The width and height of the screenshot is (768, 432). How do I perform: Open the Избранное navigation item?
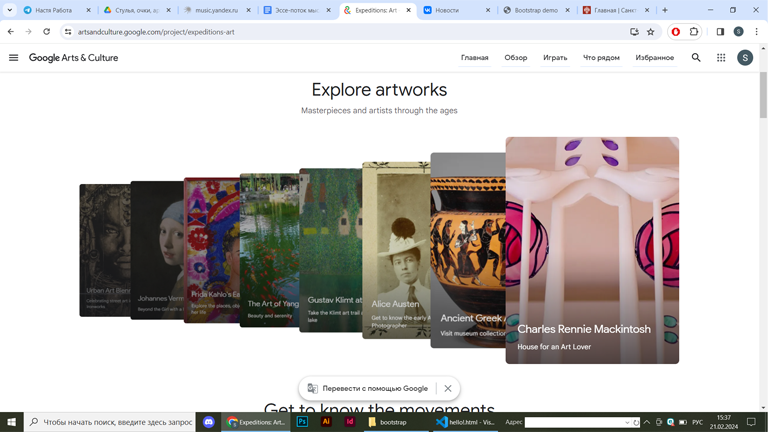pyautogui.click(x=655, y=58)
